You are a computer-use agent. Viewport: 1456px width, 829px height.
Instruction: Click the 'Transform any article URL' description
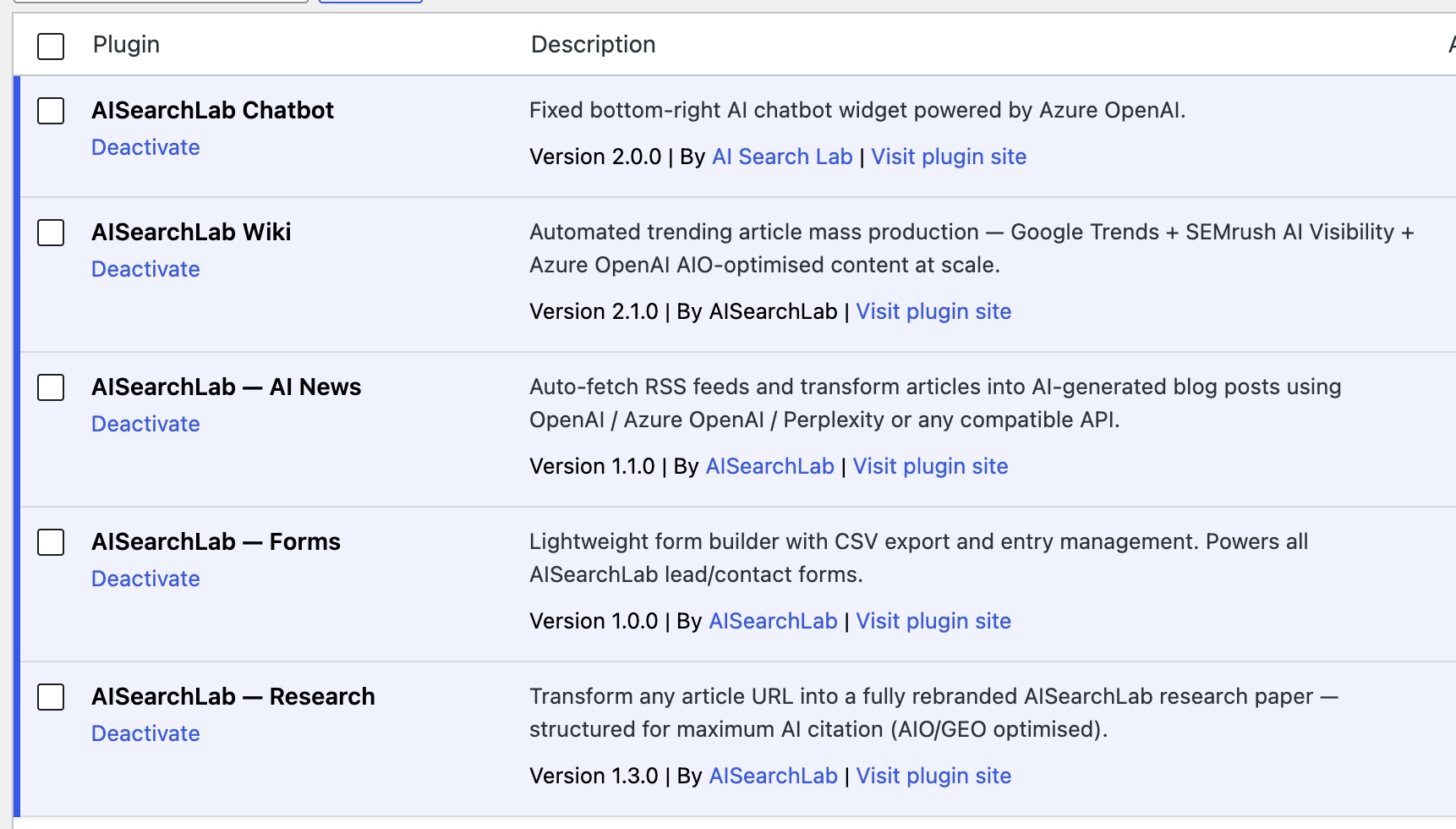[x=934, y=712]
